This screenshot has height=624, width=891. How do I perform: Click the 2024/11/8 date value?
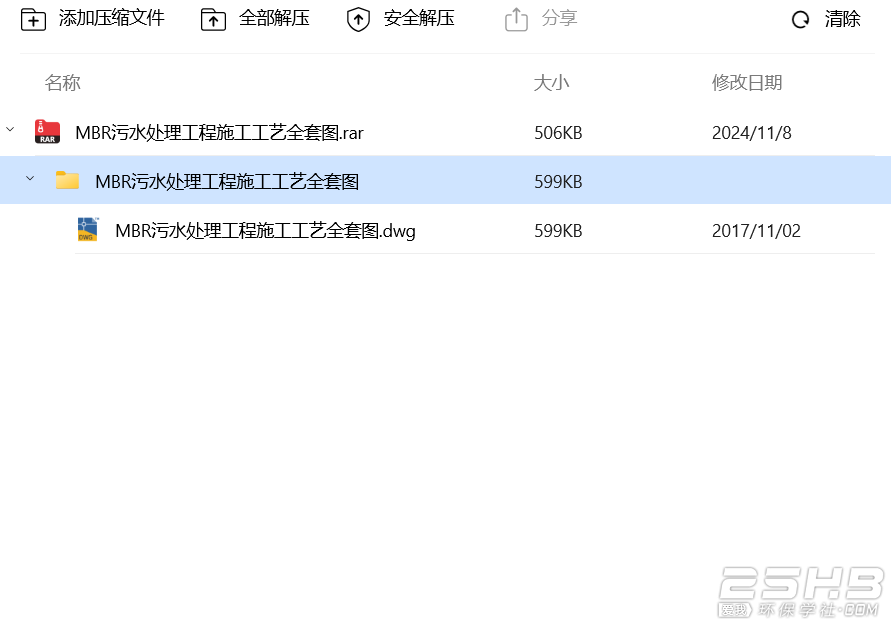(751, 133)
